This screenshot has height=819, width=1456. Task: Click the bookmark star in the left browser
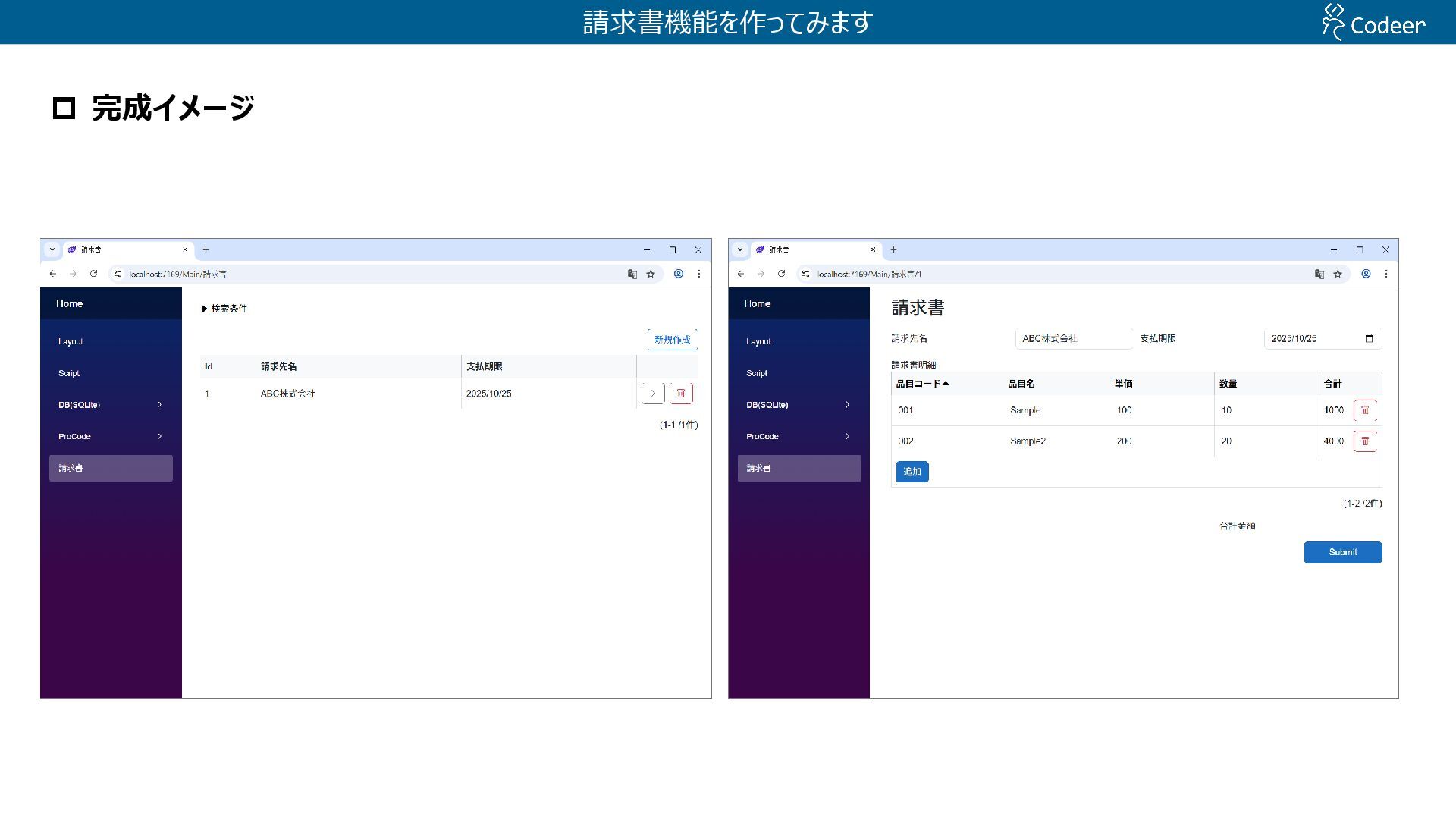(650, 275)
